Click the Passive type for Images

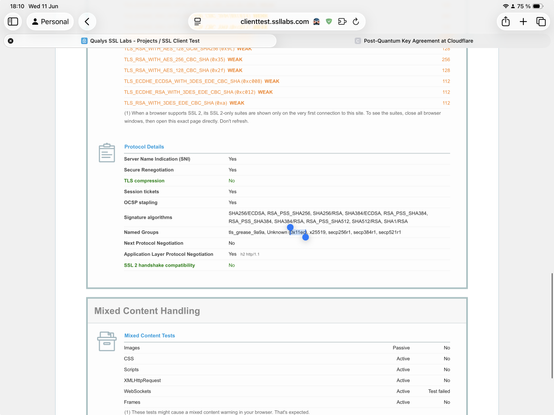[401, 348]
